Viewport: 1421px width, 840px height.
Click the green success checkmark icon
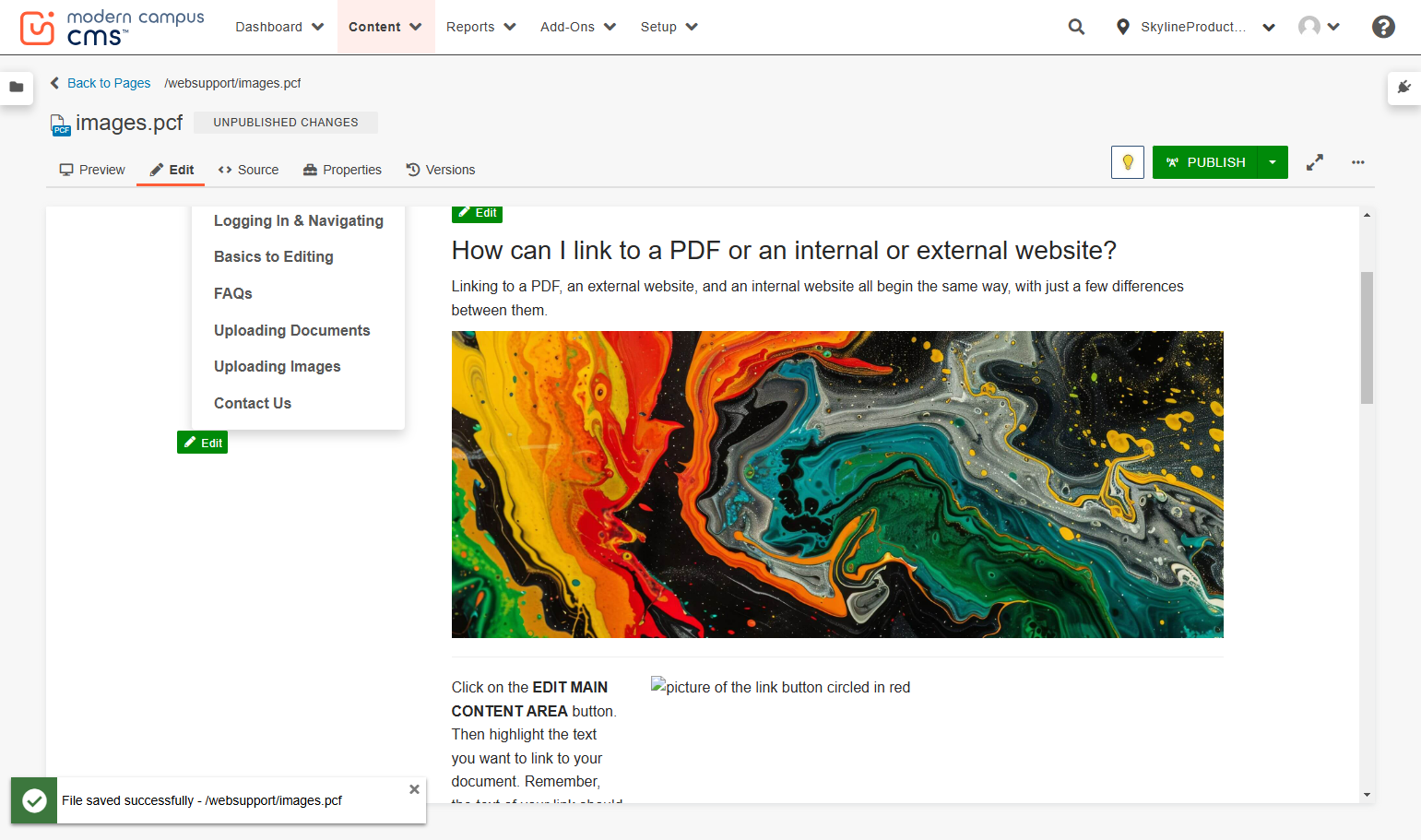[x=34, y=800]
